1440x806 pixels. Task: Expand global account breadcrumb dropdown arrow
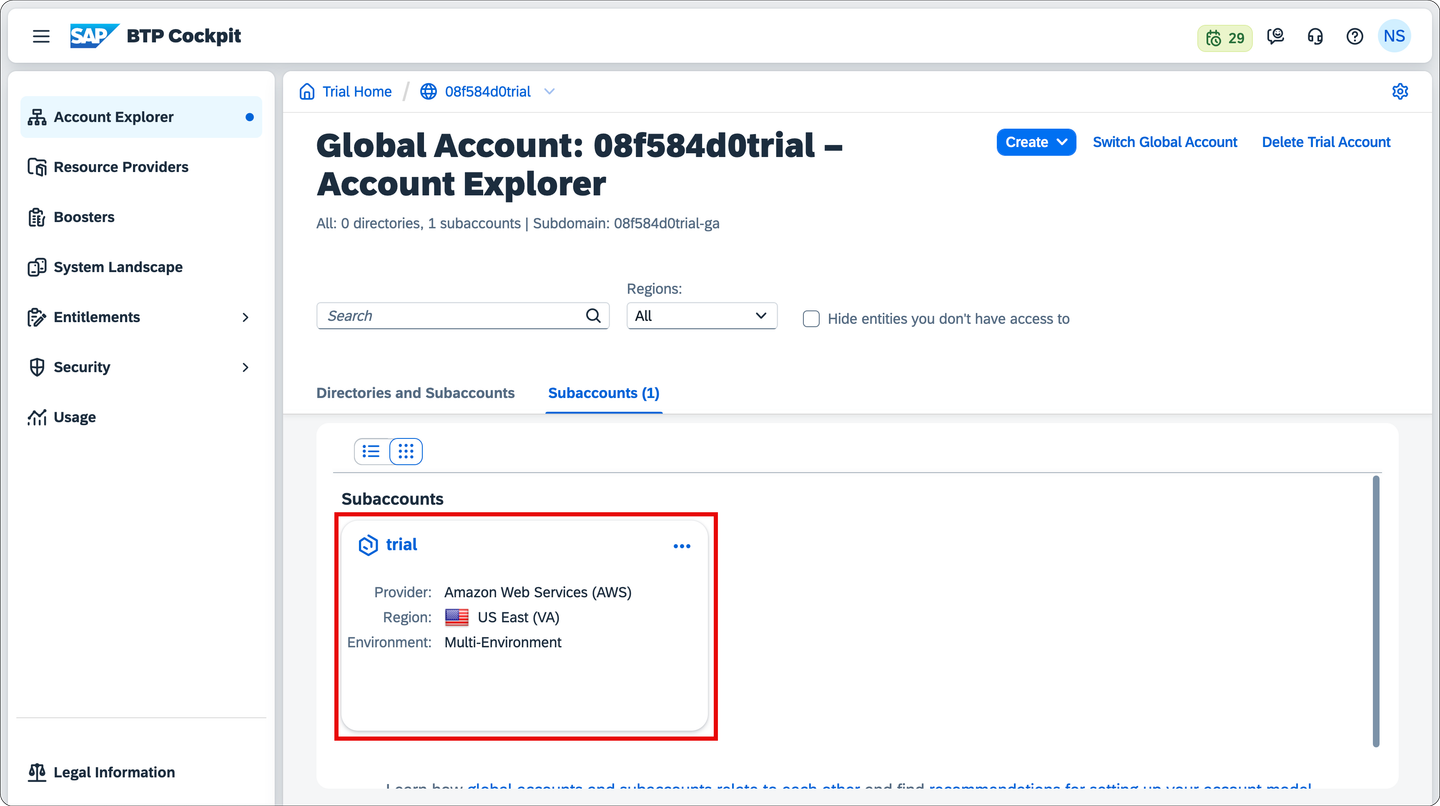(x=549, y=91)
